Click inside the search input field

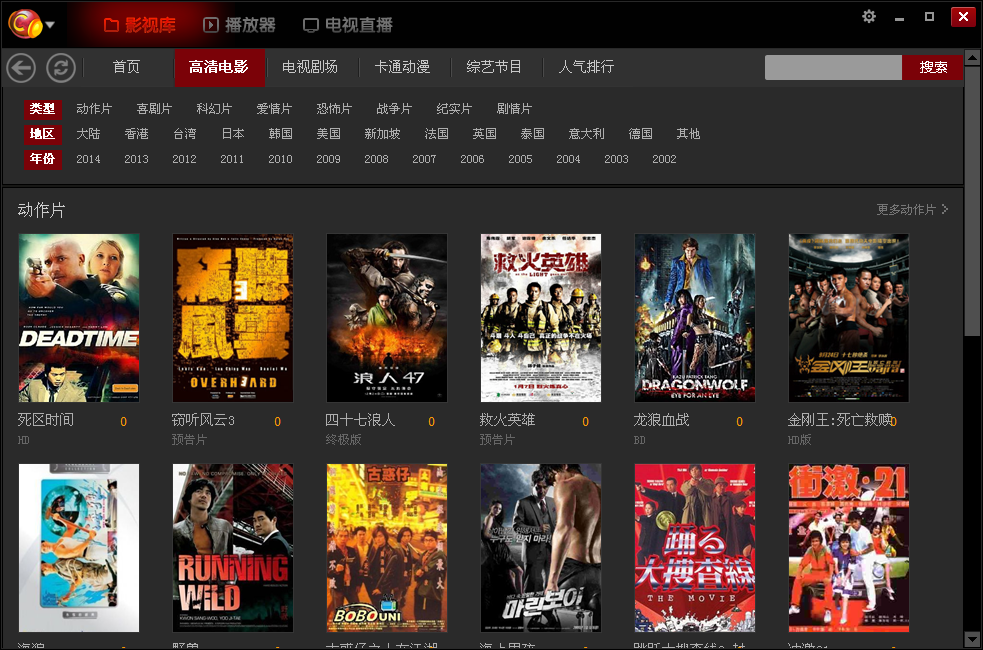pos(833,67)
